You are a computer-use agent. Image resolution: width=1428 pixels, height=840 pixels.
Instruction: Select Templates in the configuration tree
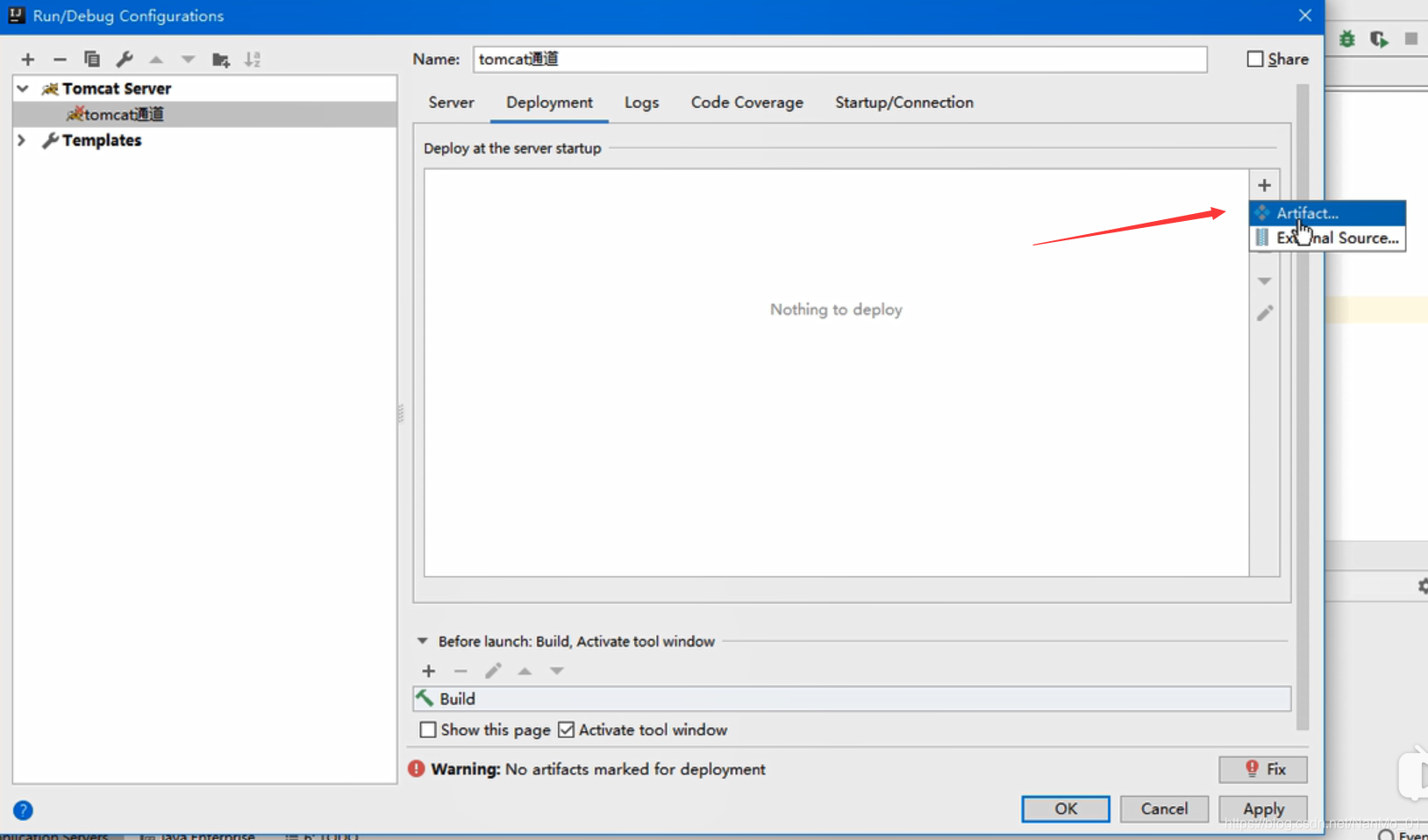pyautogui.click(x=102, y=140)
